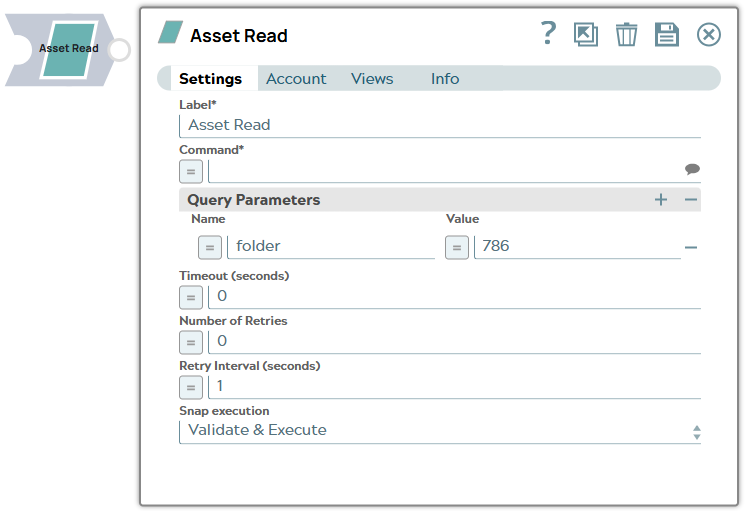Viewport: 746px width, 511px height.
Task: Click the Query Parameters section header text
Action: (254, 200)
